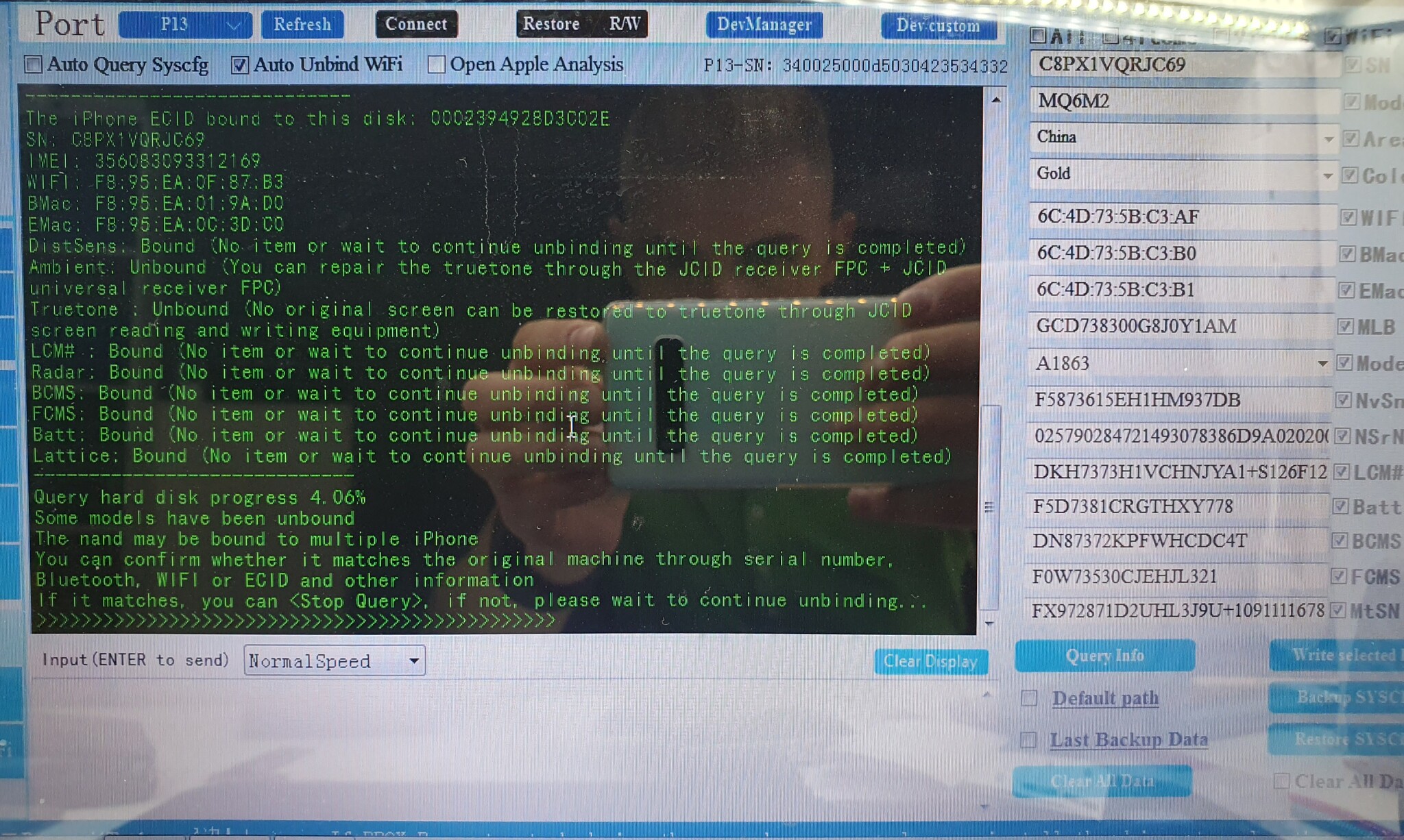Click the Query Info button

[1105, 656]
